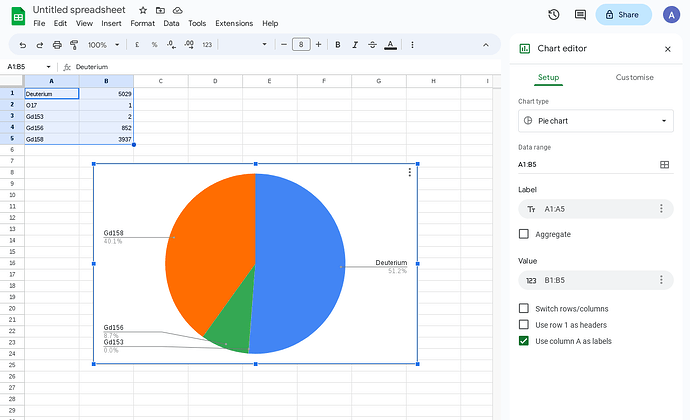Toggle strikethrough formatting
690x420 pixels.
372,44
